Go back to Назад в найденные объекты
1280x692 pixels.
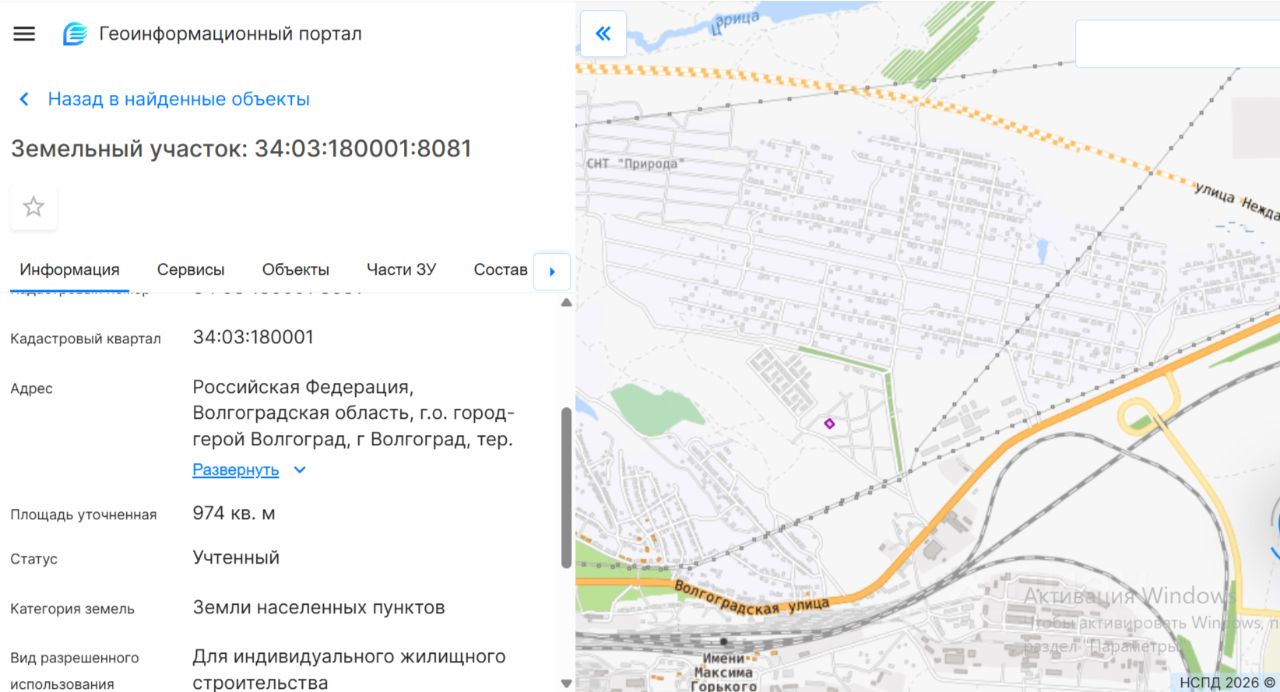point(165,99)
